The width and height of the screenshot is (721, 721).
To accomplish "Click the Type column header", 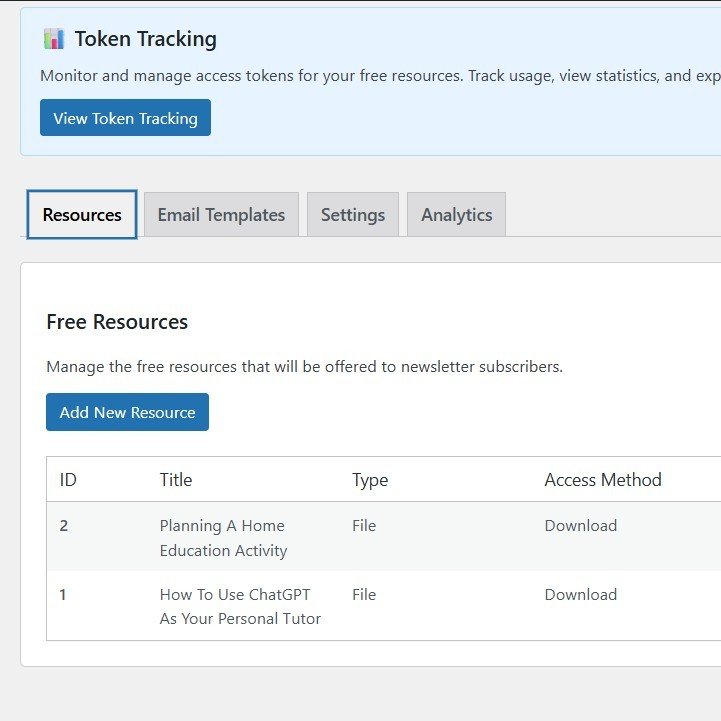I will click(x=370, y=480).
